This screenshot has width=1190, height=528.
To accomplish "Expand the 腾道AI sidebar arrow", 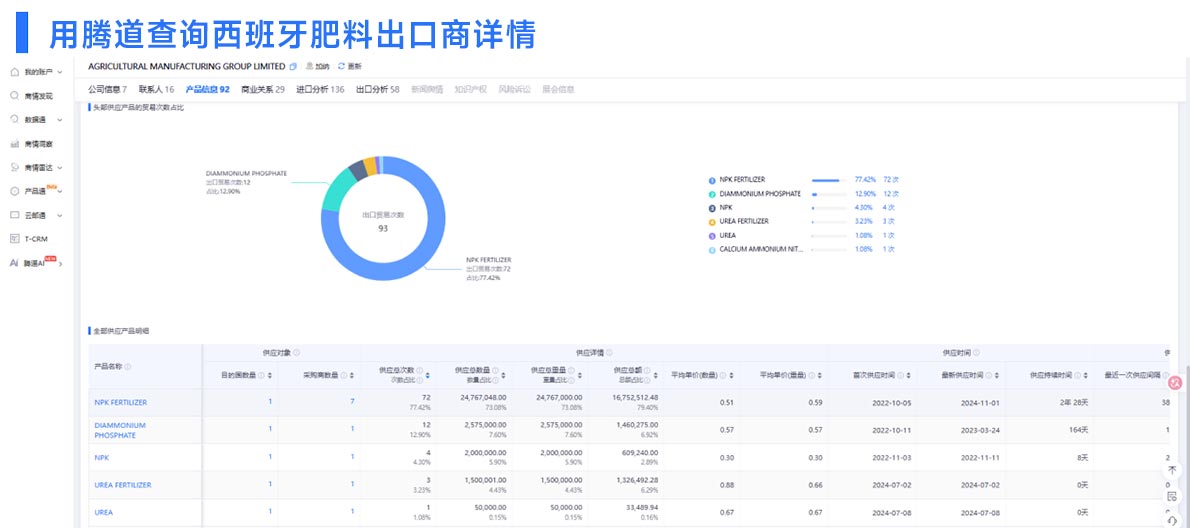I will (61, 264).
